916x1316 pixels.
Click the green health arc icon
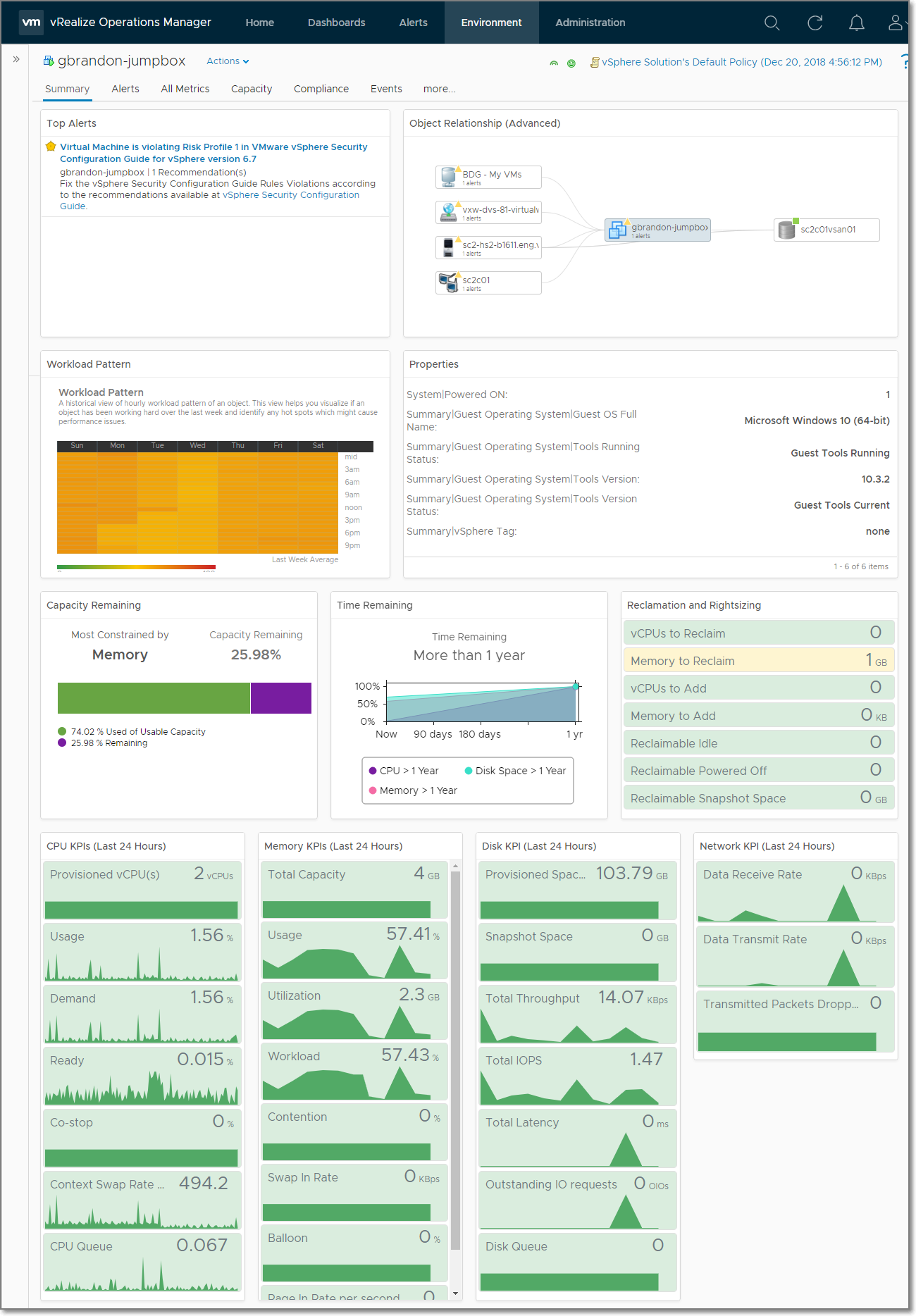point(554,63)
